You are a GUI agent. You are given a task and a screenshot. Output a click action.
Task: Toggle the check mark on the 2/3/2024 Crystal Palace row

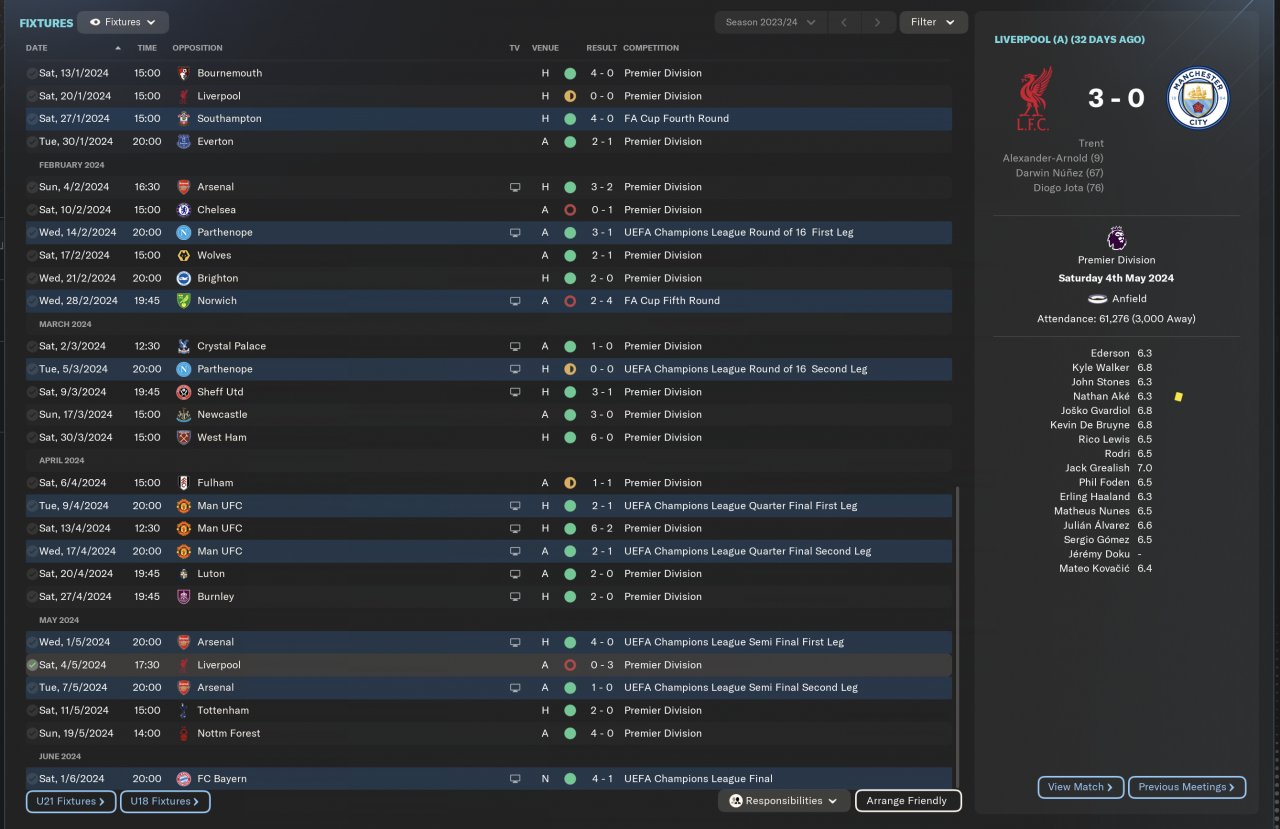click(x=32, y=346)
